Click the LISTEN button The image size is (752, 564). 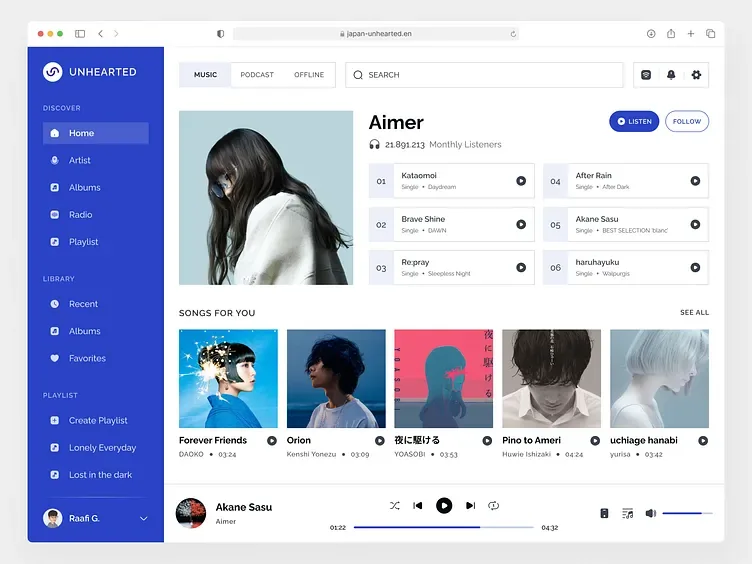[x=634, y=121]
